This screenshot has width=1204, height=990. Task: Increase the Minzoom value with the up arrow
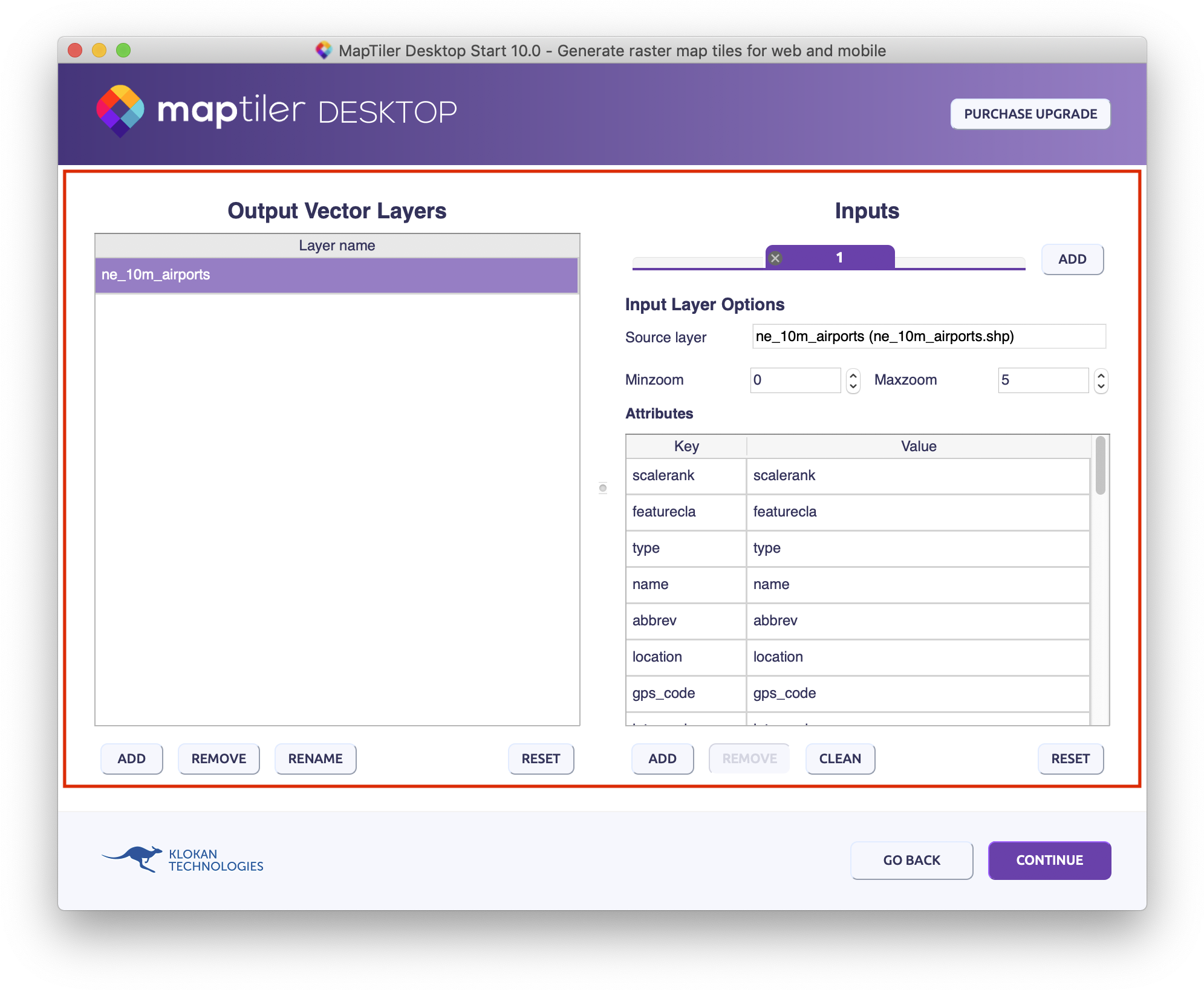pyautogui.click(x=853, y=375)
